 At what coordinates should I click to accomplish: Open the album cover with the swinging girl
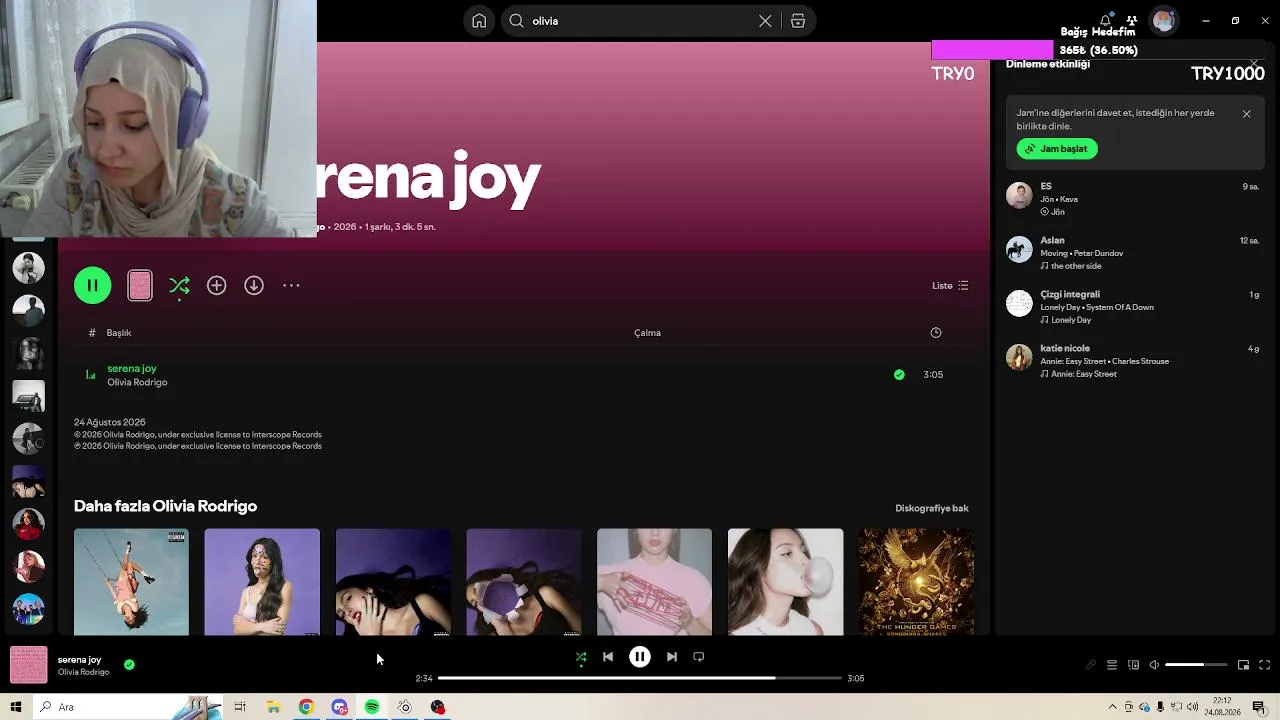point(131,582)
